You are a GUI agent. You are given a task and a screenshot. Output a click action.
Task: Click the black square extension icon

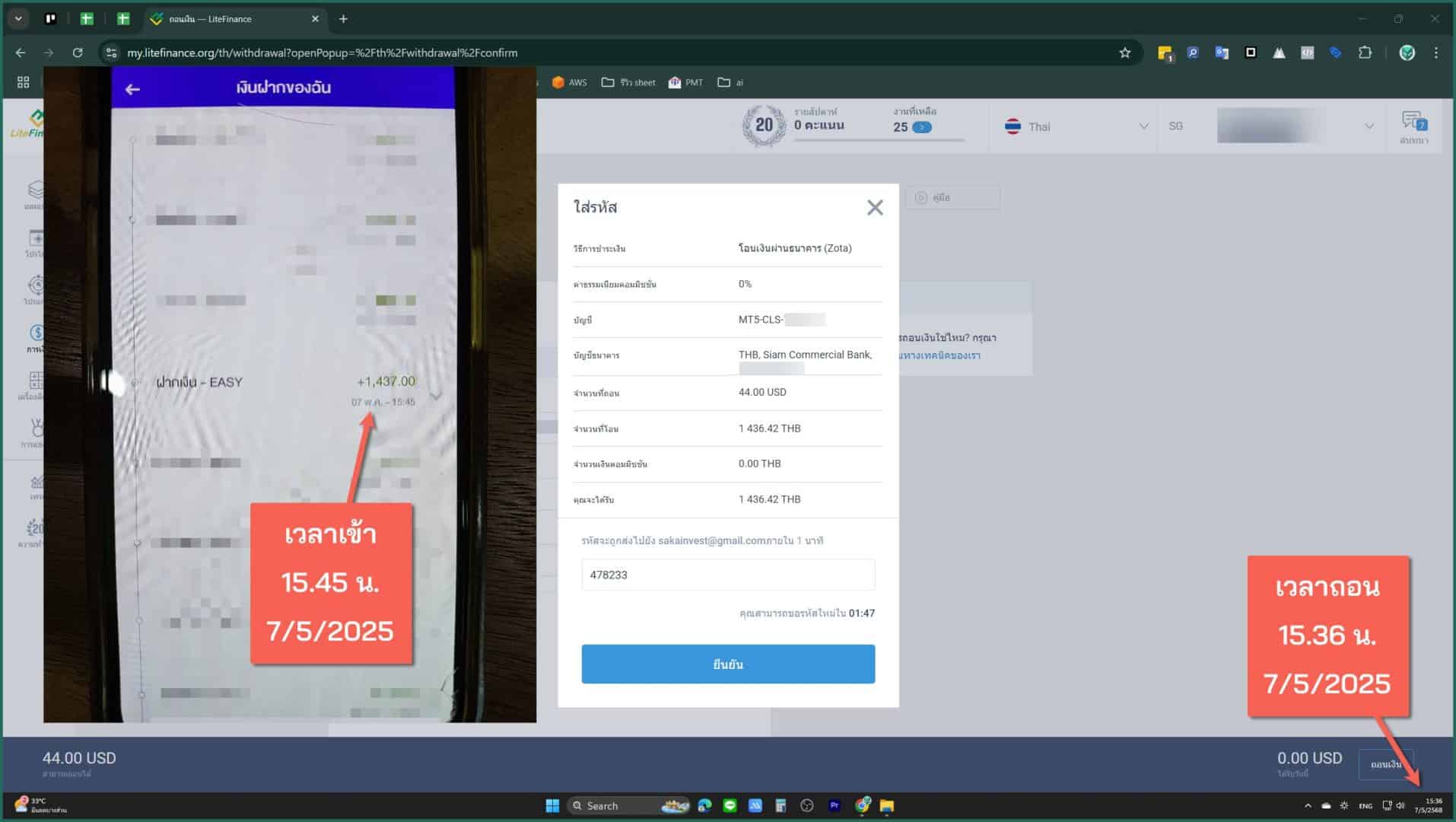point(1250,53)
